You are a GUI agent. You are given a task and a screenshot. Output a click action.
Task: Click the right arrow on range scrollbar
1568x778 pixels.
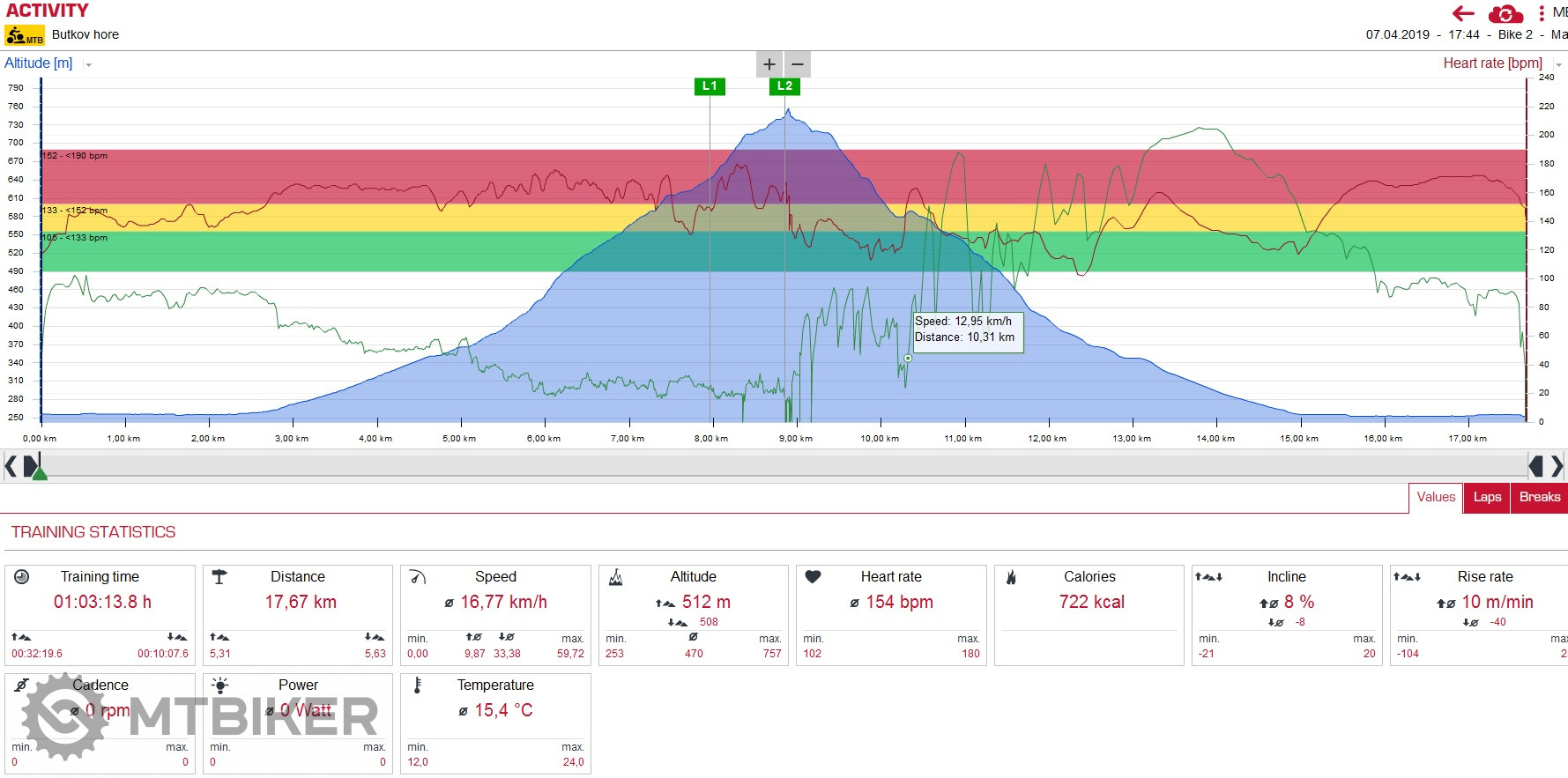click(1557, 465)
